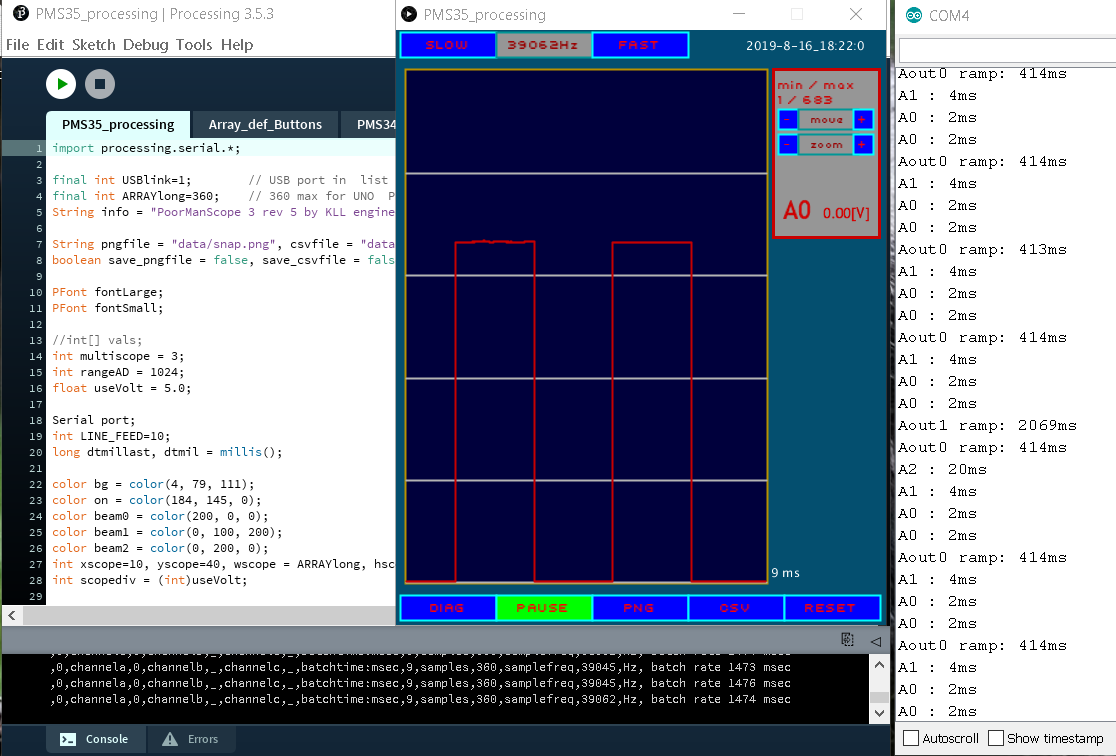The width and height of the screenshot is (1116, 756).
Task: Toggle the green PAUSE button
Action: click(x=542, y=608)
